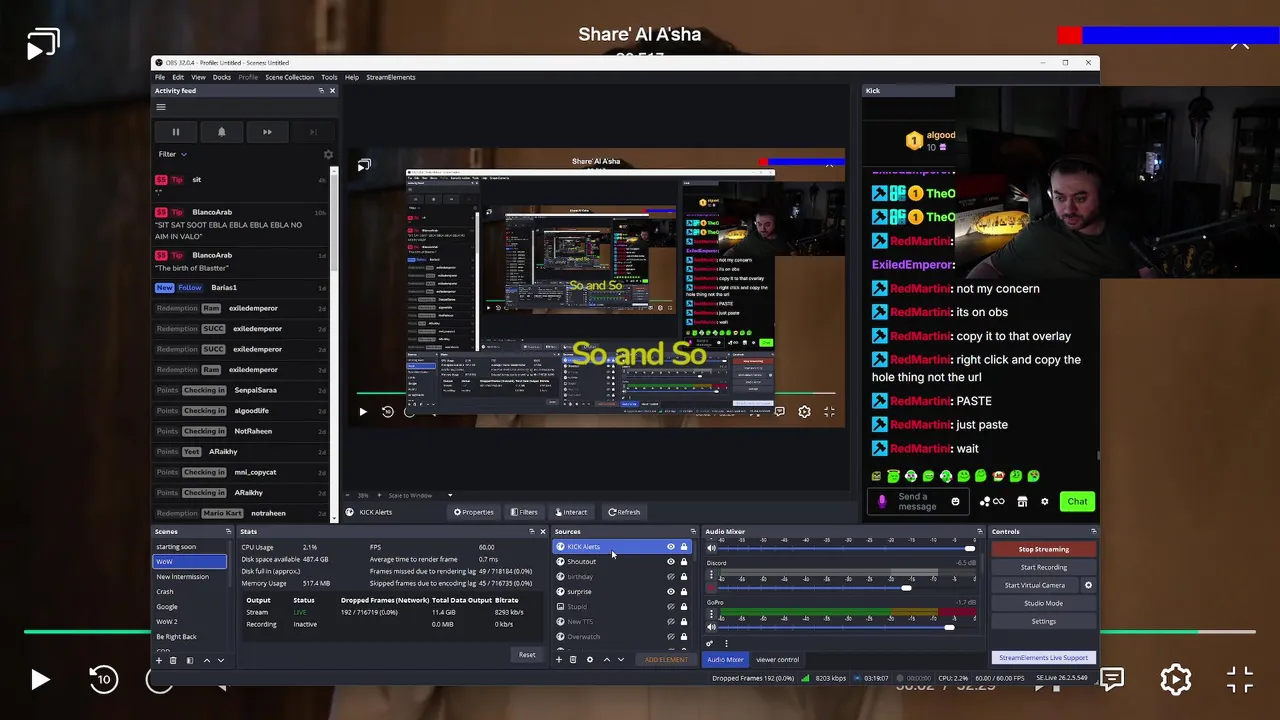
Task: Open the File menu in OBS
Action: pyautogui.click(x=160, y=77)
